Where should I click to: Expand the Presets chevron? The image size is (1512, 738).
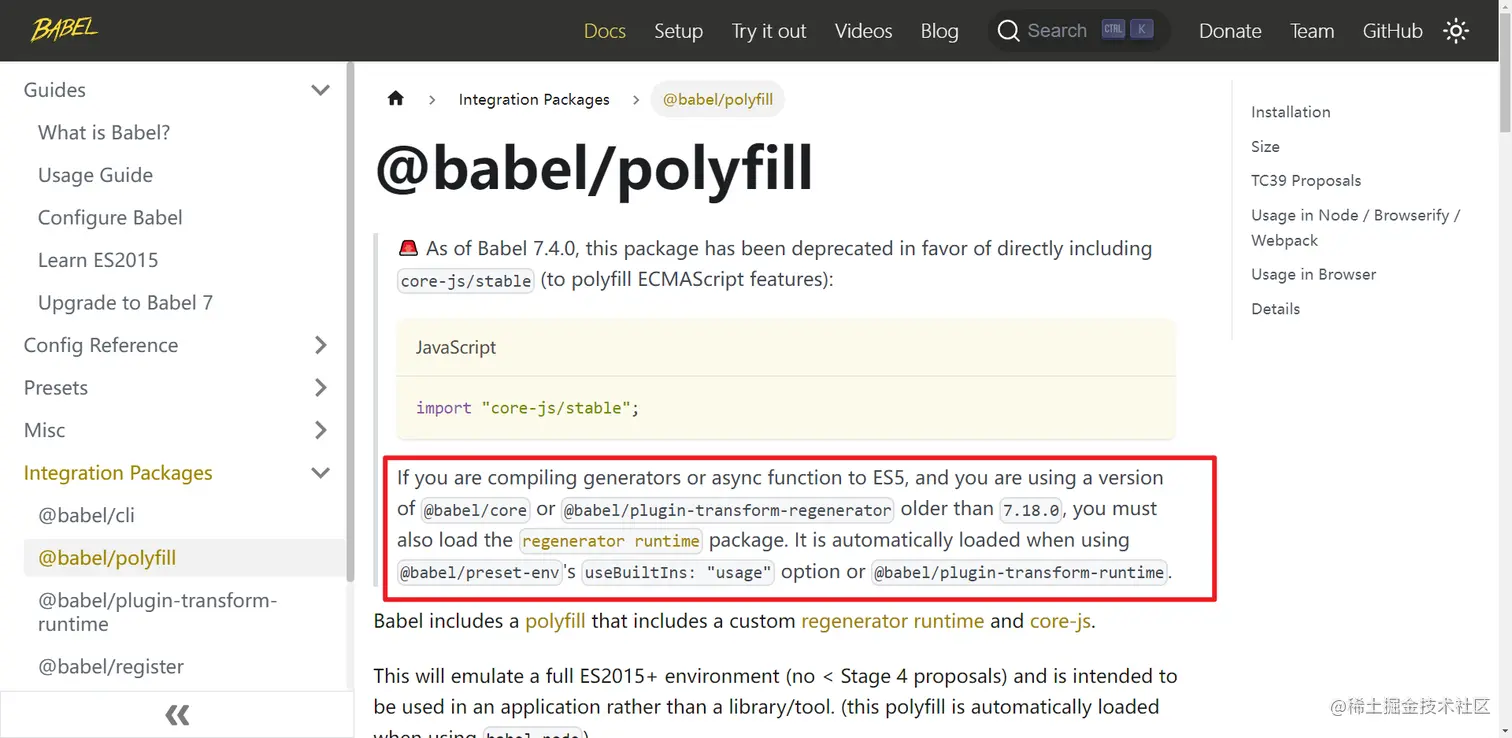320,388
